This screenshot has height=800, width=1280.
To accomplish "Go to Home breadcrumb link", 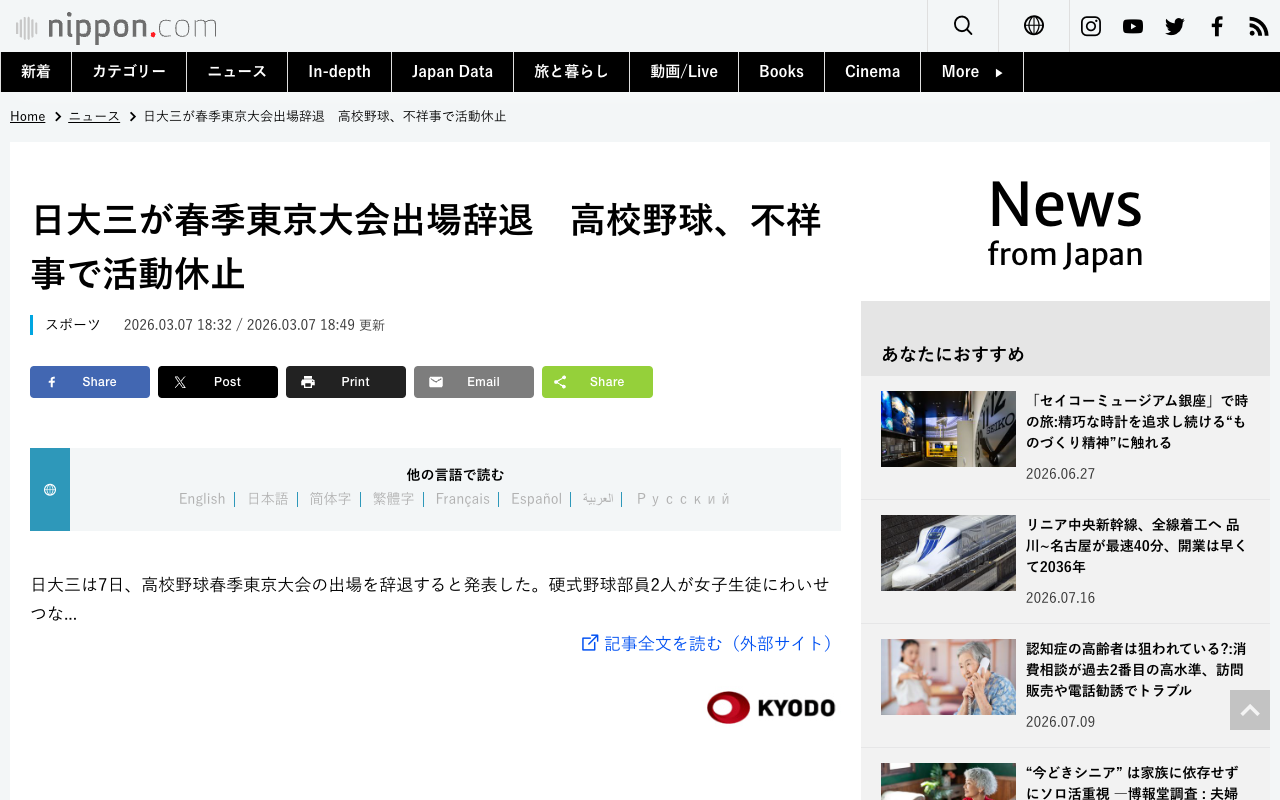I will pos(27,116).
